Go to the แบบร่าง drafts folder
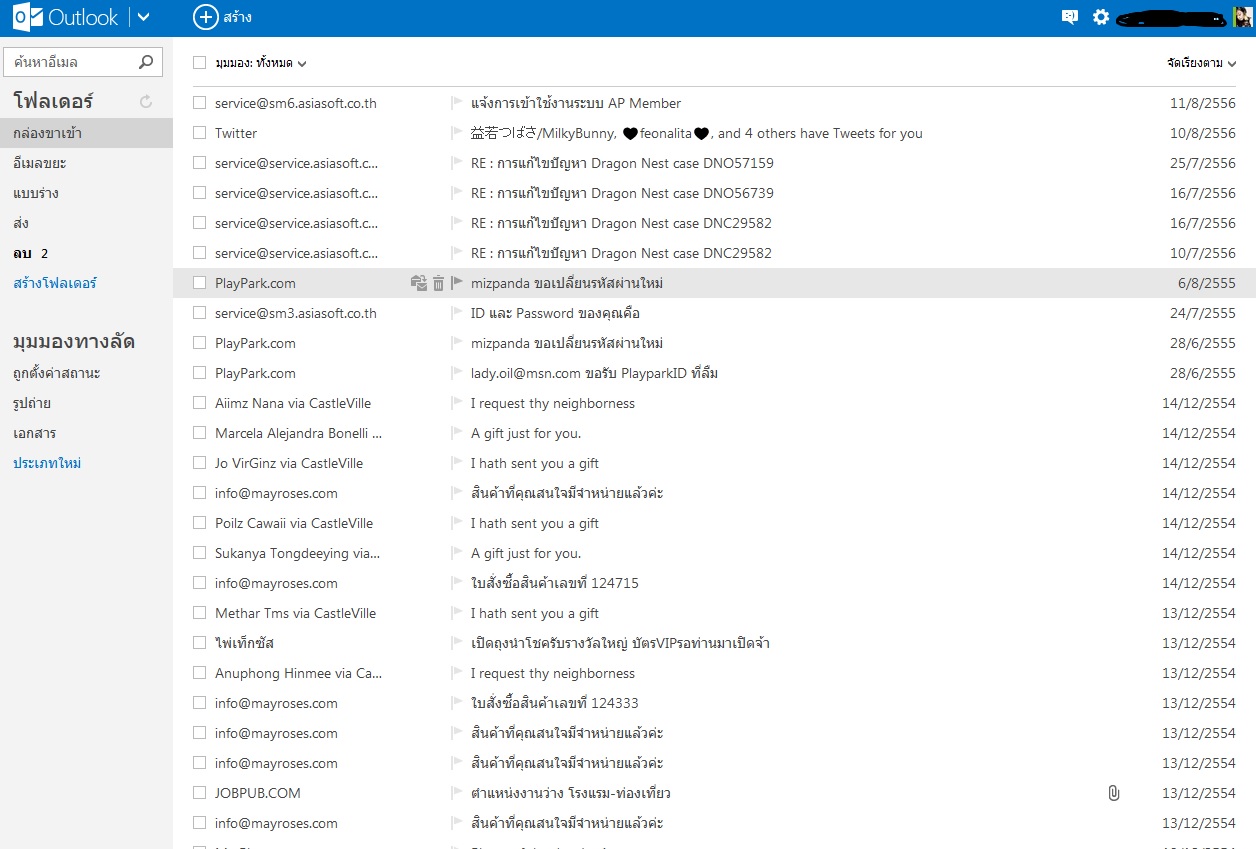This screenshot has height=849, width=1256. pos(36,193)
